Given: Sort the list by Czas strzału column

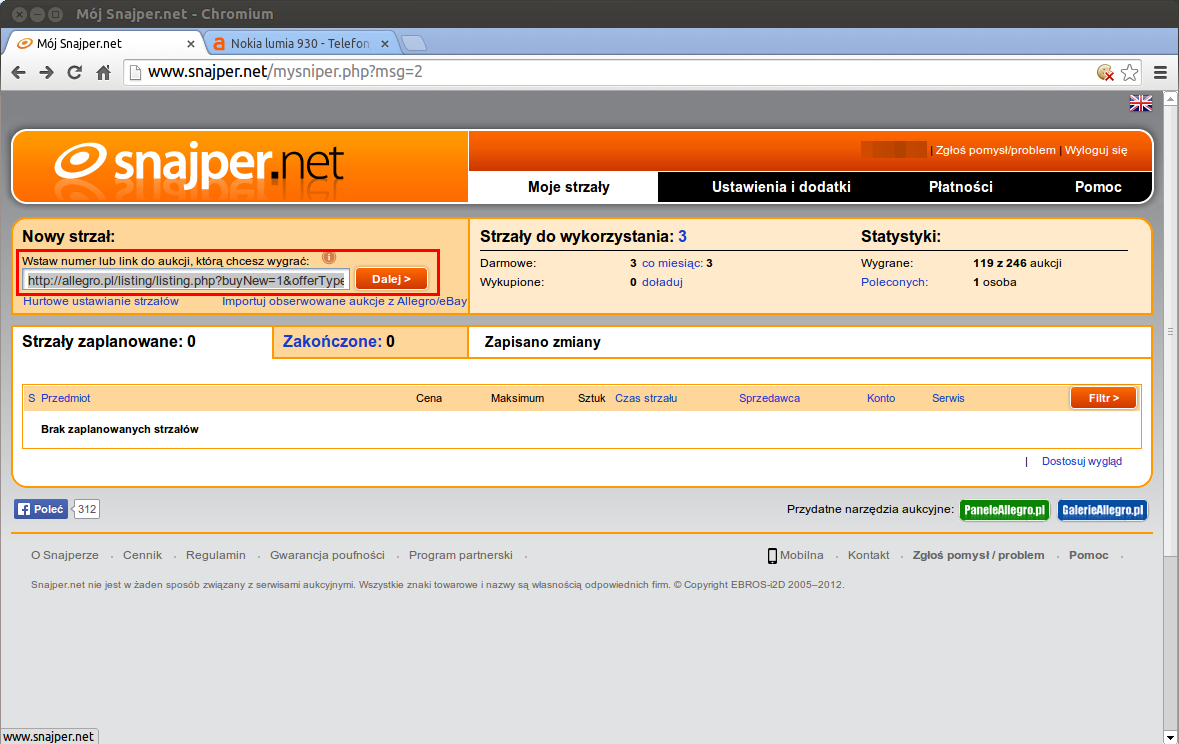Looking at the screenshot, I should (646, 398).
